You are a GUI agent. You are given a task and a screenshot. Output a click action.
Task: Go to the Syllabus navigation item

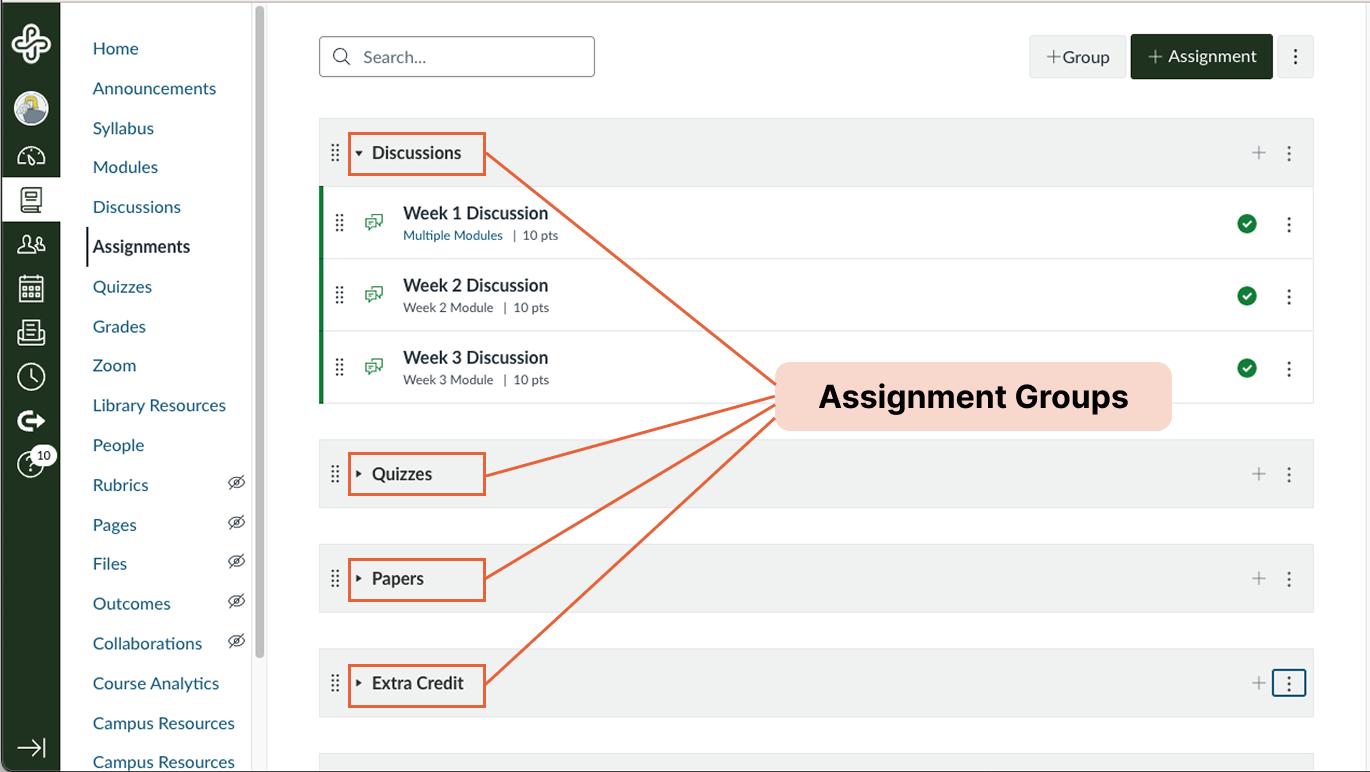point(122,128)
